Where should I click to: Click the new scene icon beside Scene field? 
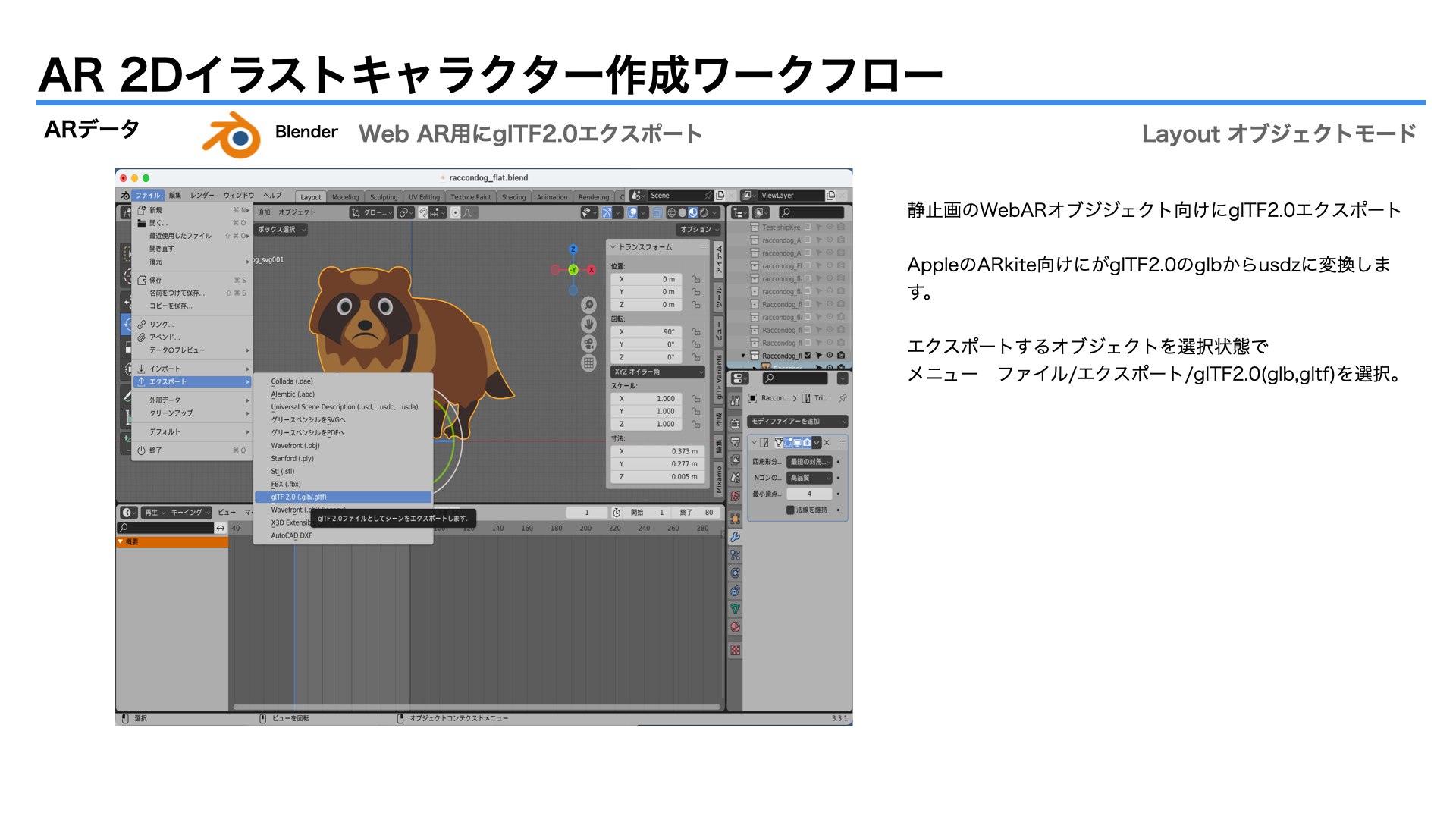point(720,196)
